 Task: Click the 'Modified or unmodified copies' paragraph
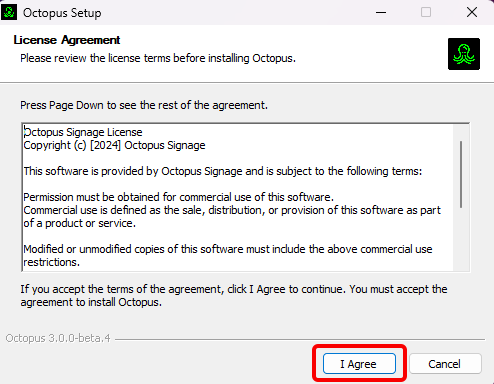(228, 256)
